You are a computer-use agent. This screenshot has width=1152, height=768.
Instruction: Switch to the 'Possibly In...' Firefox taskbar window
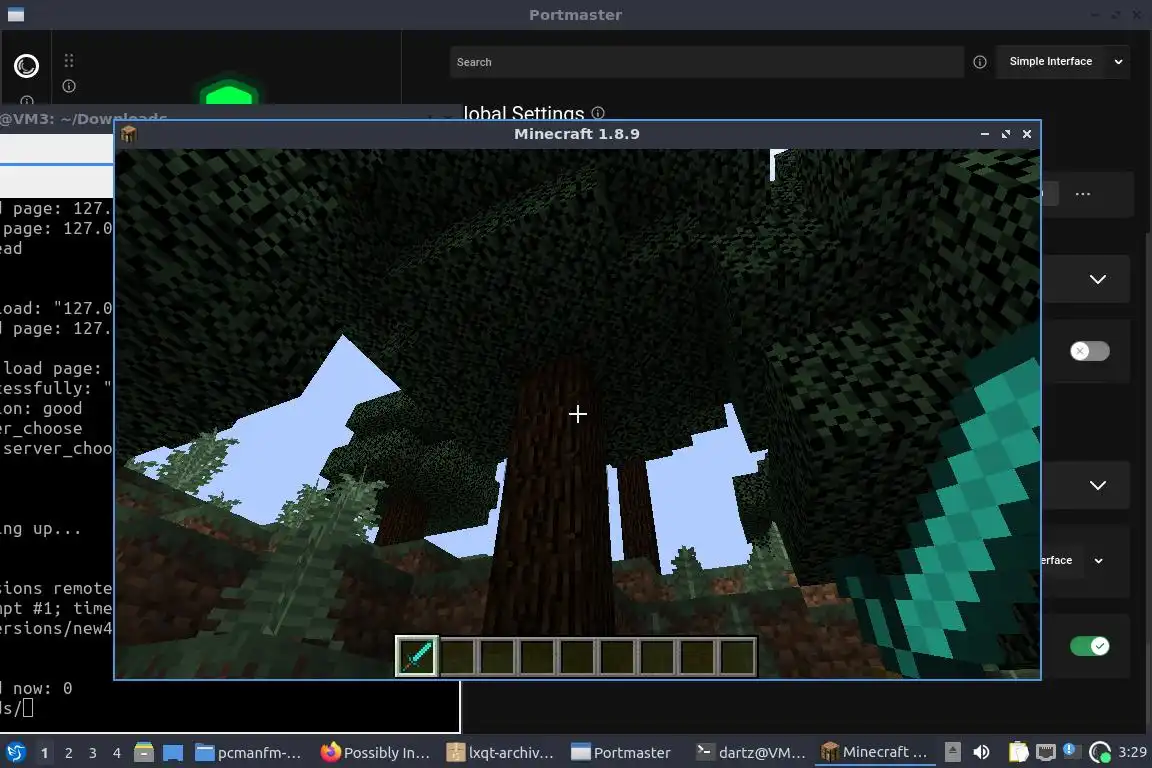point(375,753)
